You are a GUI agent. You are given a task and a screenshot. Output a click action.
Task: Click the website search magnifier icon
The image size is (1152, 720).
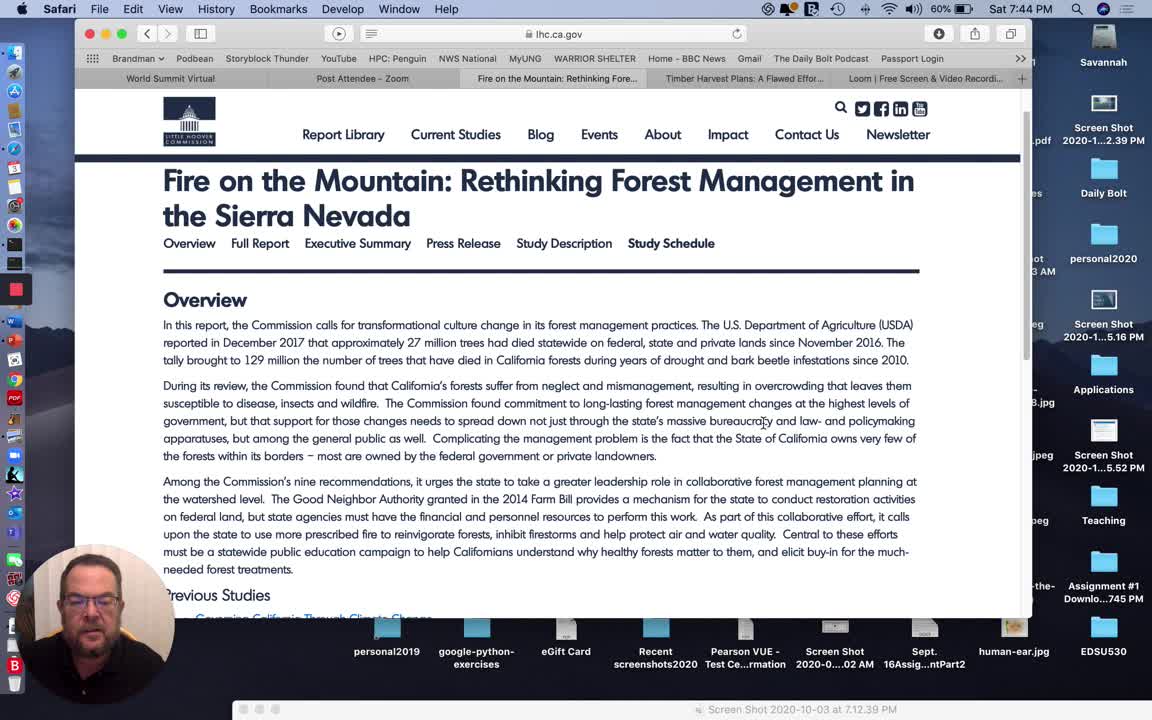(x=840, y=108)
